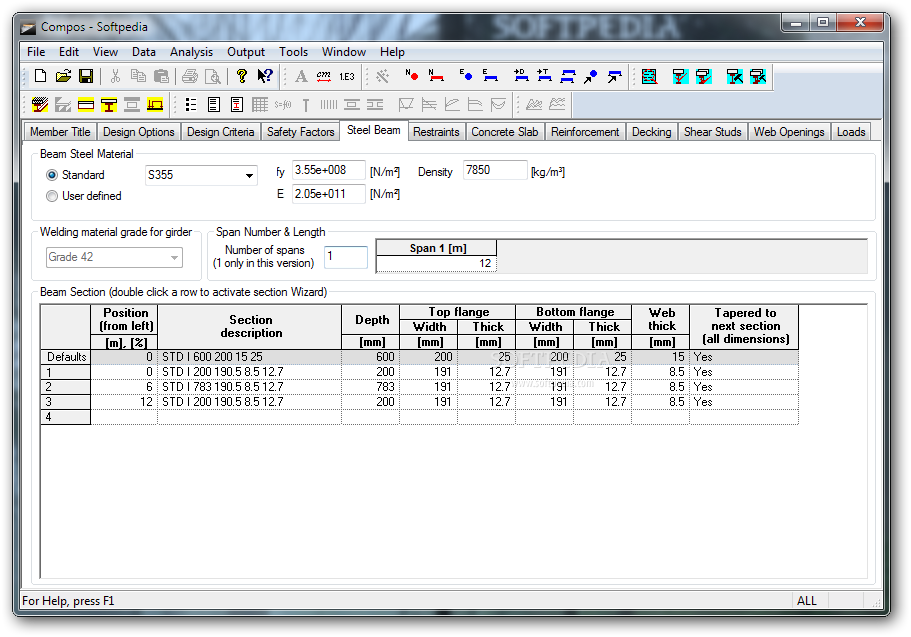911x637 pixels.
Task: Click the '+T' blue beam icon
Action: (544, 75)
